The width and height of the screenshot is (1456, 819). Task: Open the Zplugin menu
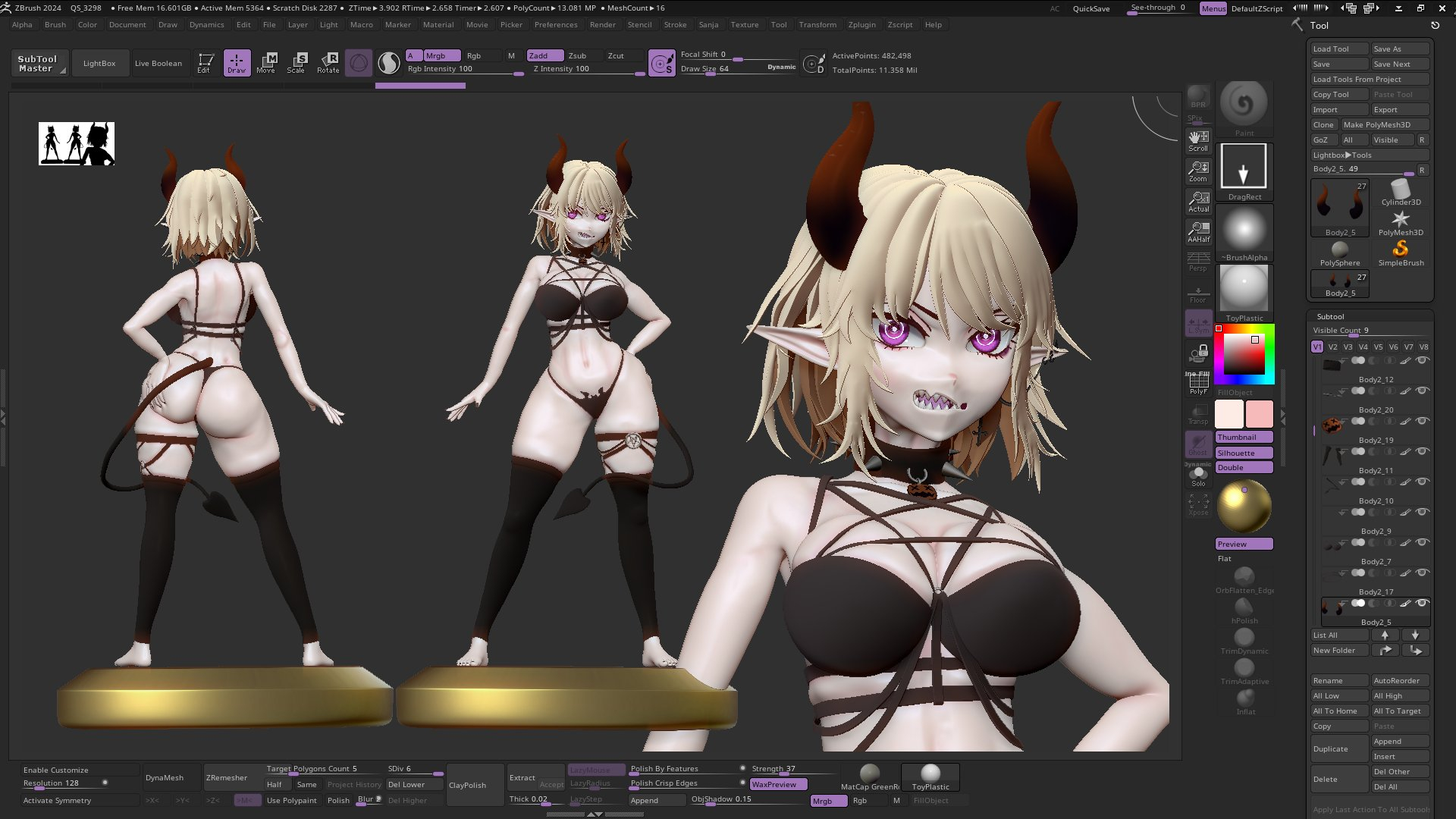pos(861,24)
